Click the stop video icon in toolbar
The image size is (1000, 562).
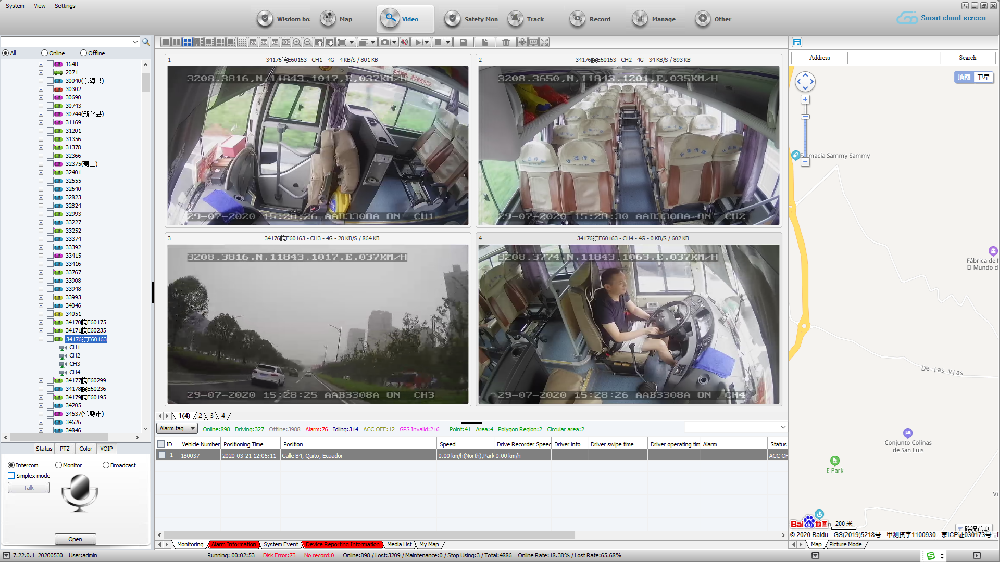(x=438, y=42)
